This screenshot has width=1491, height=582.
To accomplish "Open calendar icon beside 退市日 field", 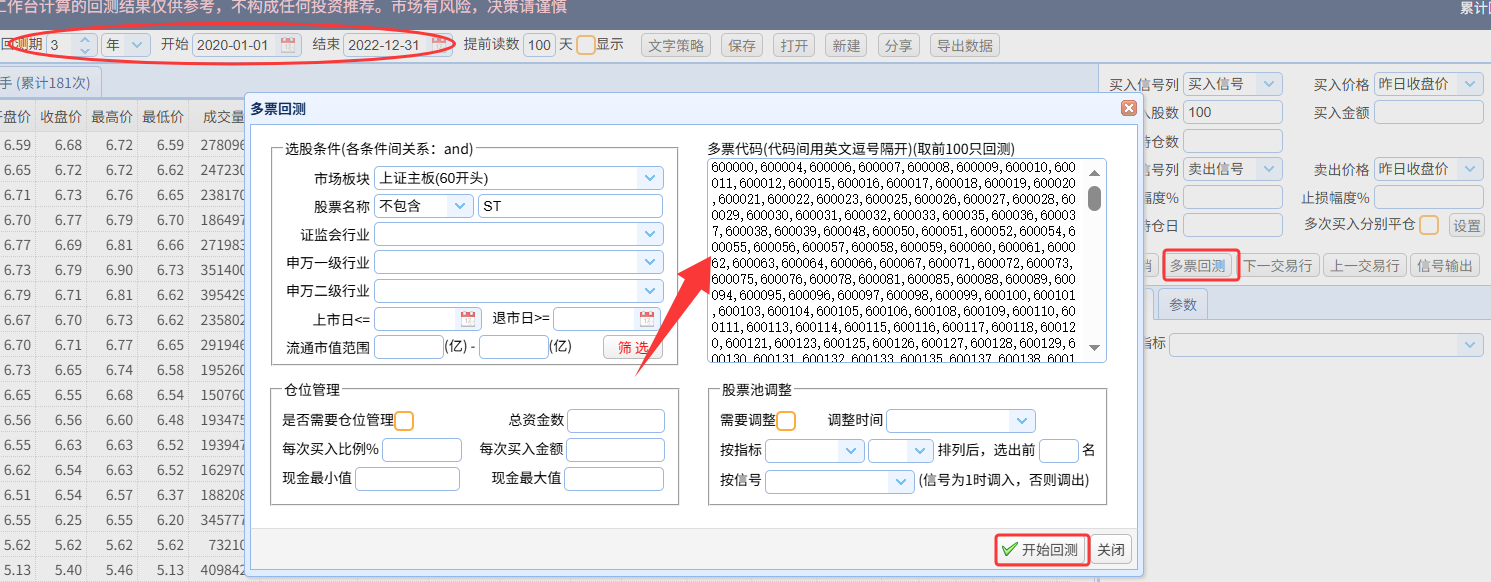I will (647, 319).
